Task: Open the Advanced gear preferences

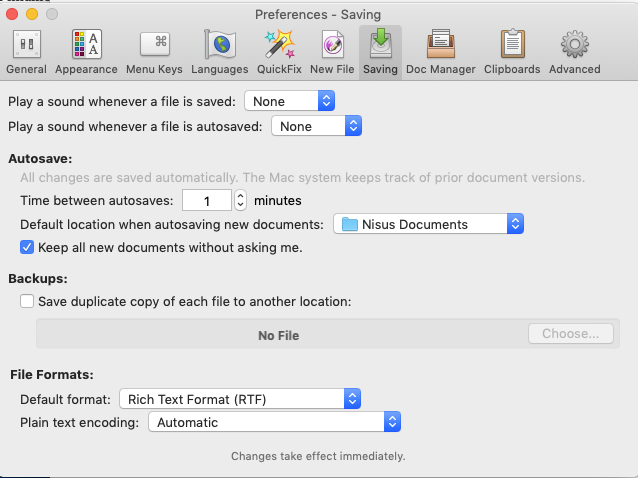Action: (x=574, y=52)
